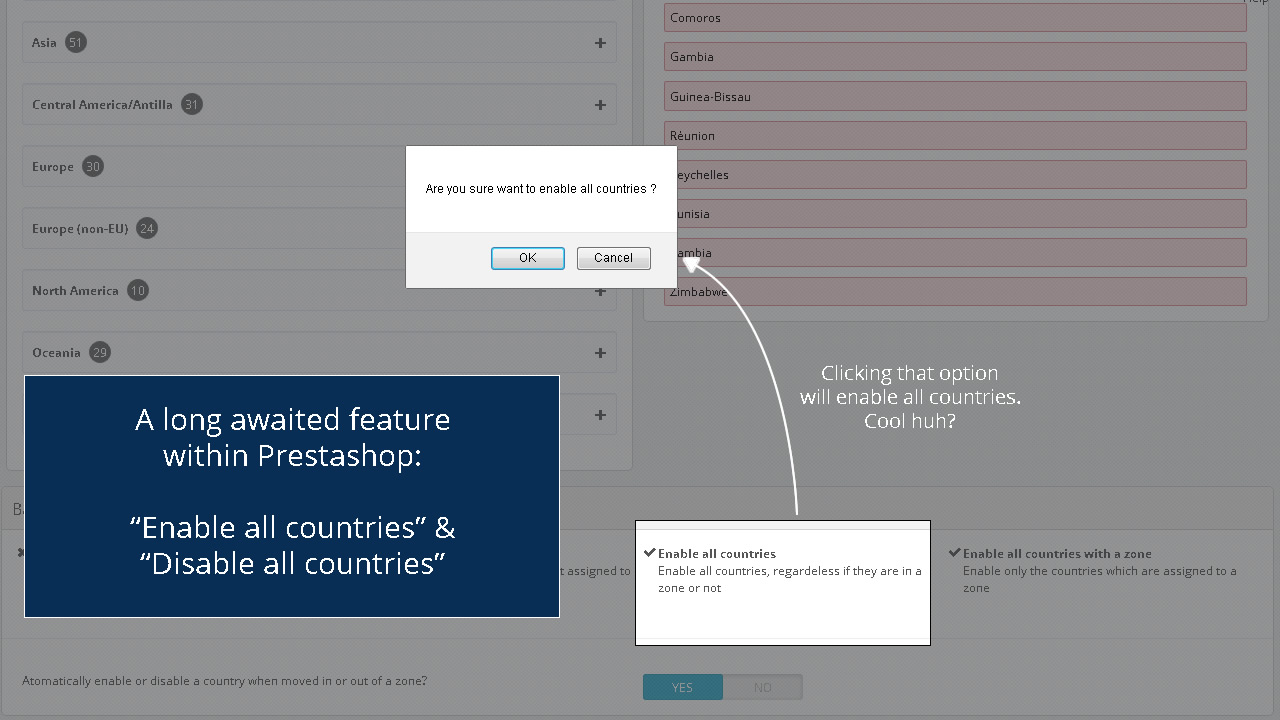Click the 10 count badge beside North America
This screenshot has width=1280, height=720.
coord(138,291)
